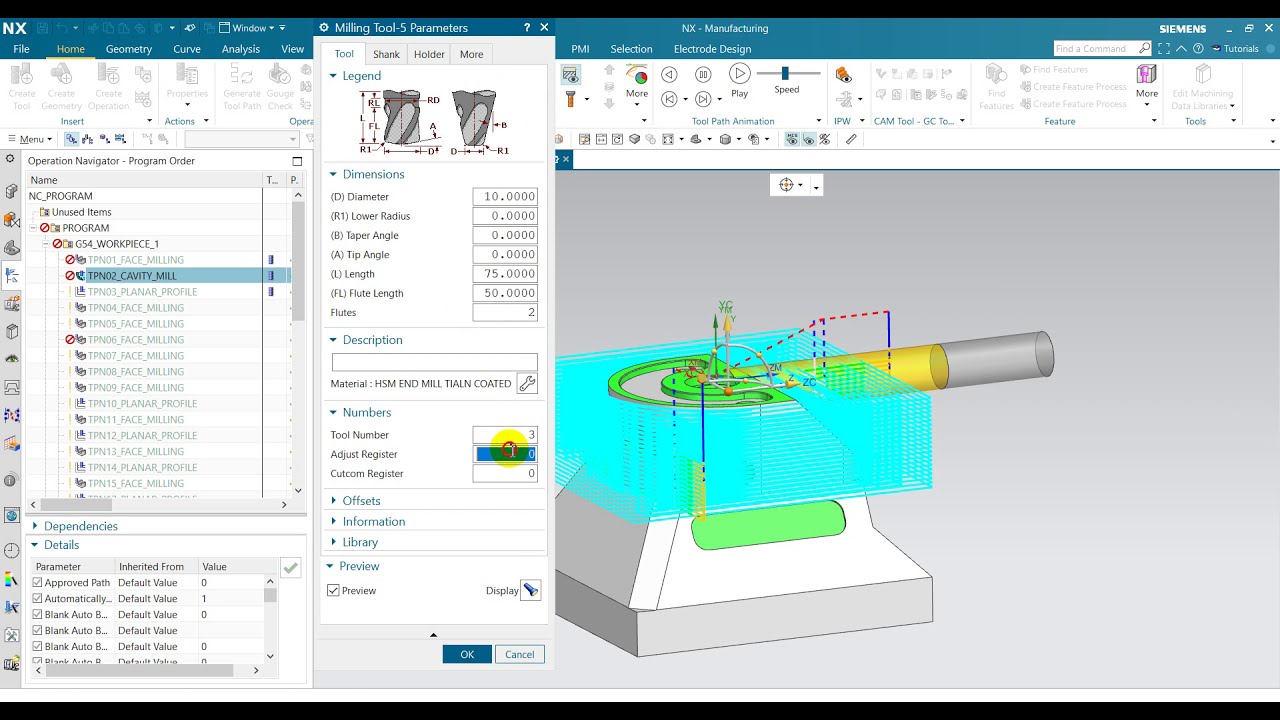Maximize the Operation Navigator panel
The image size is (1280, 720).
[297, 161]
